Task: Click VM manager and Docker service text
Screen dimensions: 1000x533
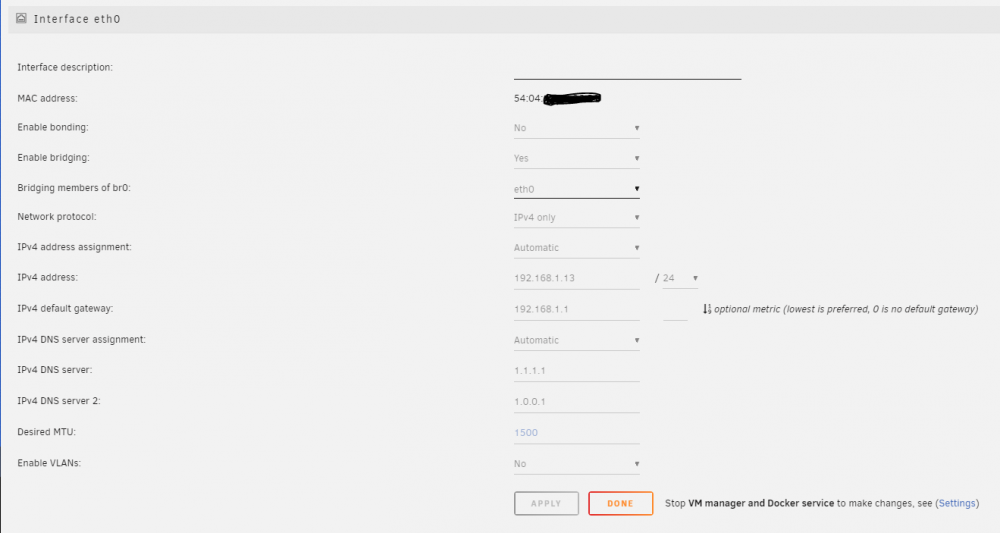Action: (x=761, y=504)
